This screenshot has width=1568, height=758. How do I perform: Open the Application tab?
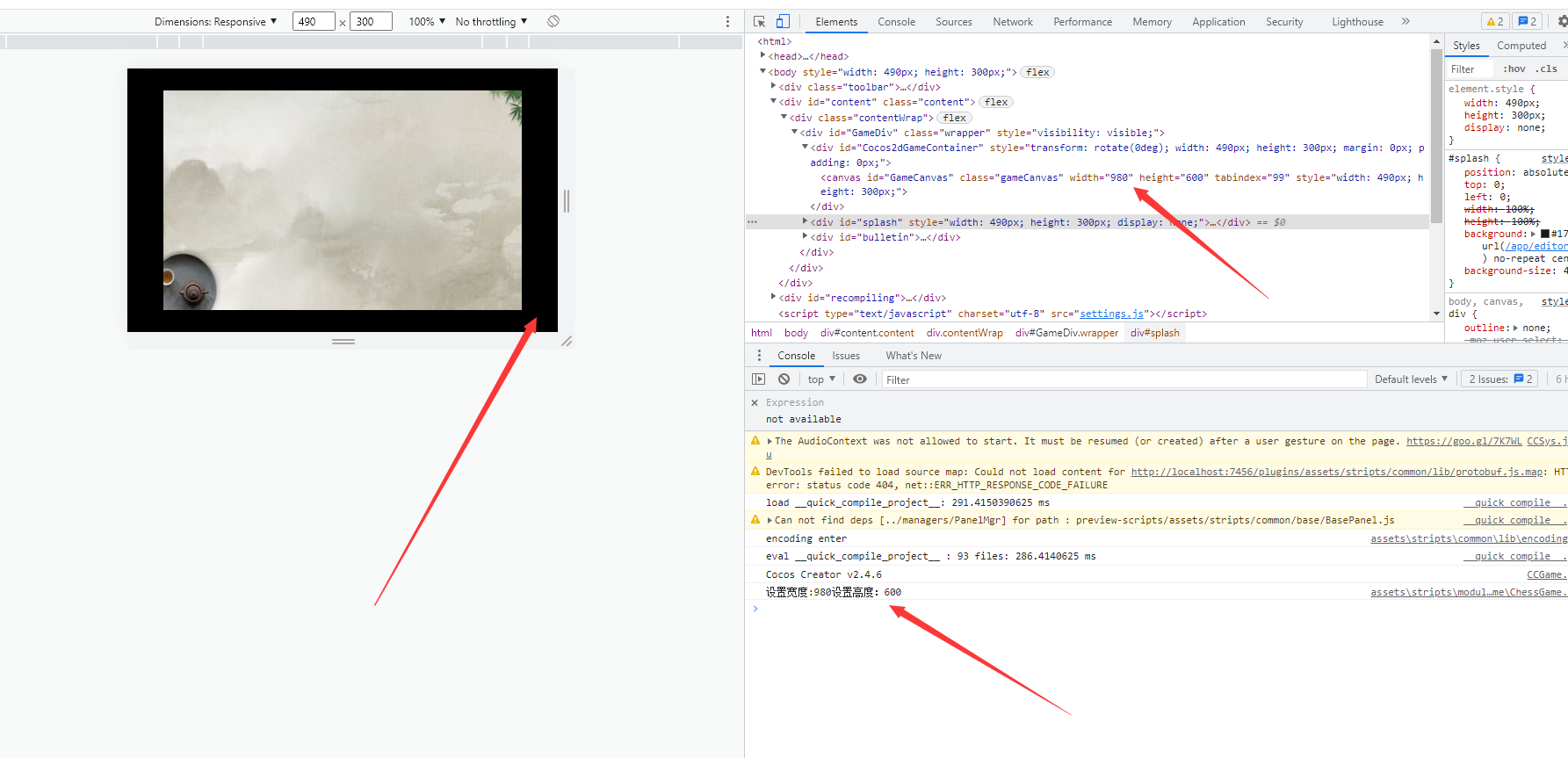pos(1218,22)
